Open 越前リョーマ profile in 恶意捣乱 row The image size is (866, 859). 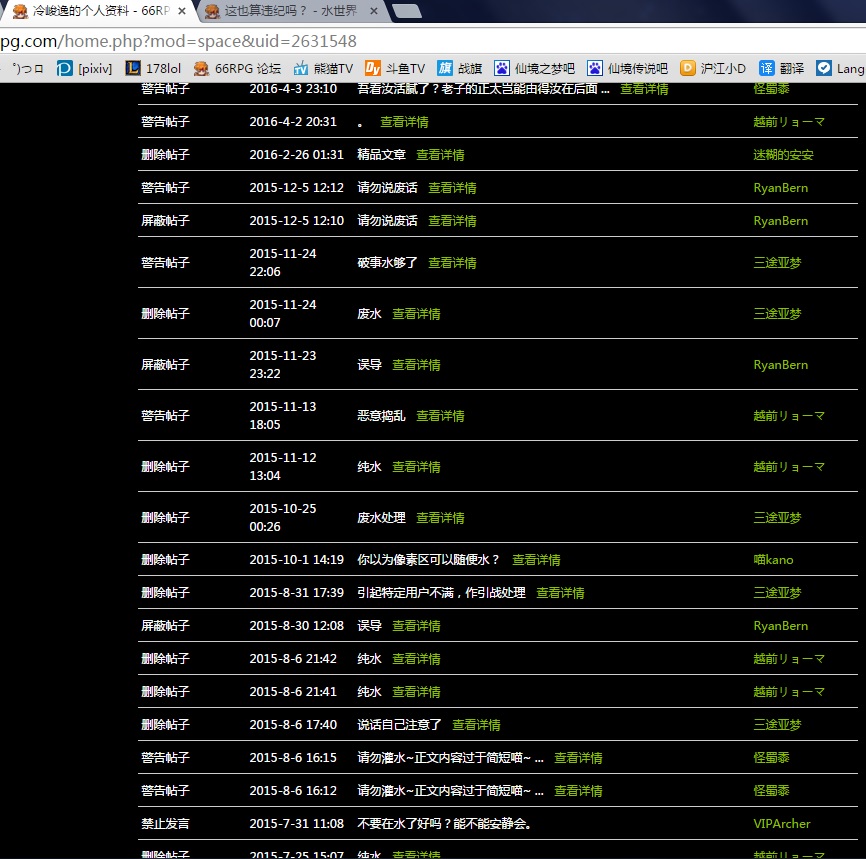pos(789,416)
